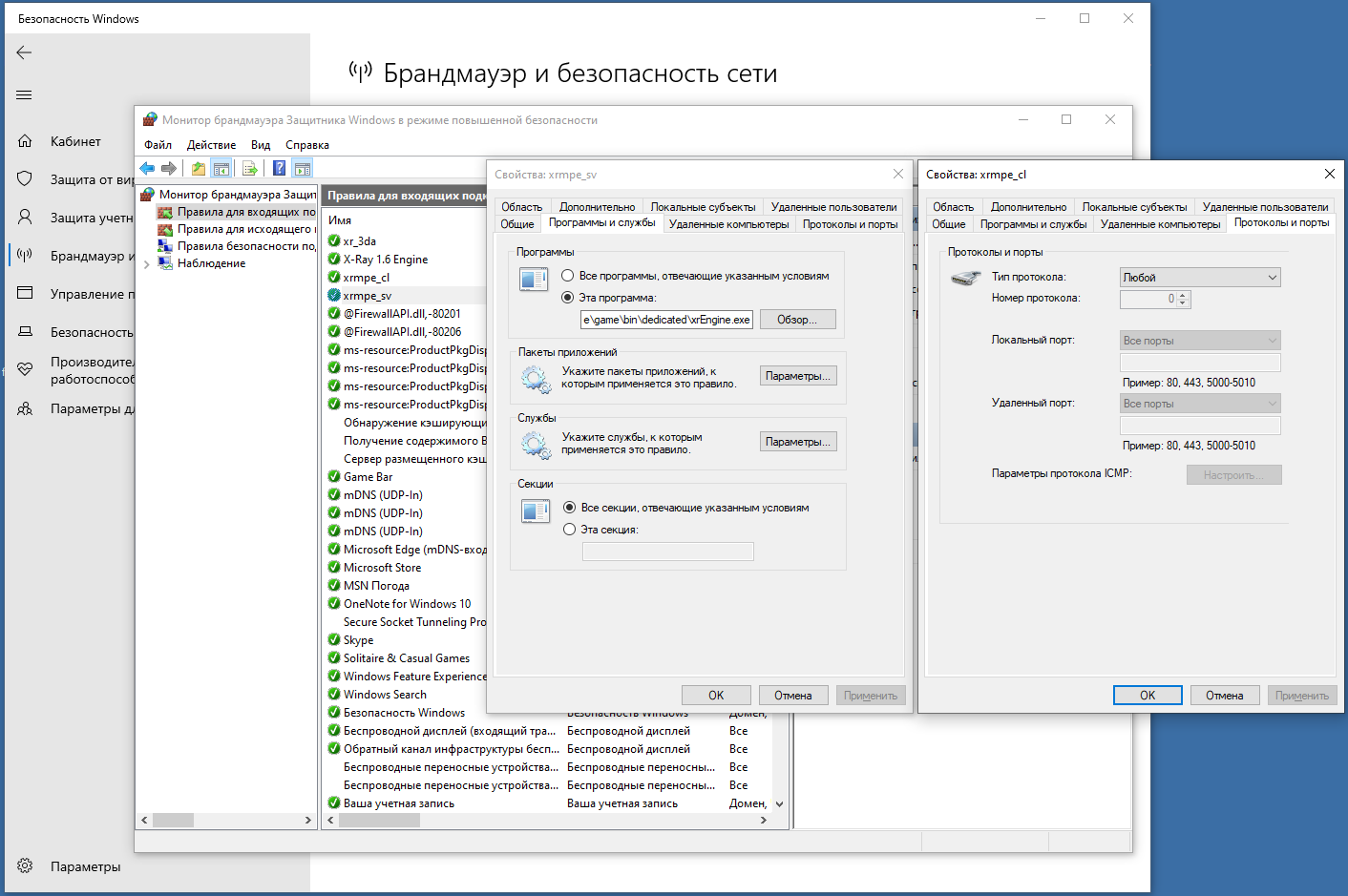
Task: Open Help via blue question mark icon
Action: 279,169
